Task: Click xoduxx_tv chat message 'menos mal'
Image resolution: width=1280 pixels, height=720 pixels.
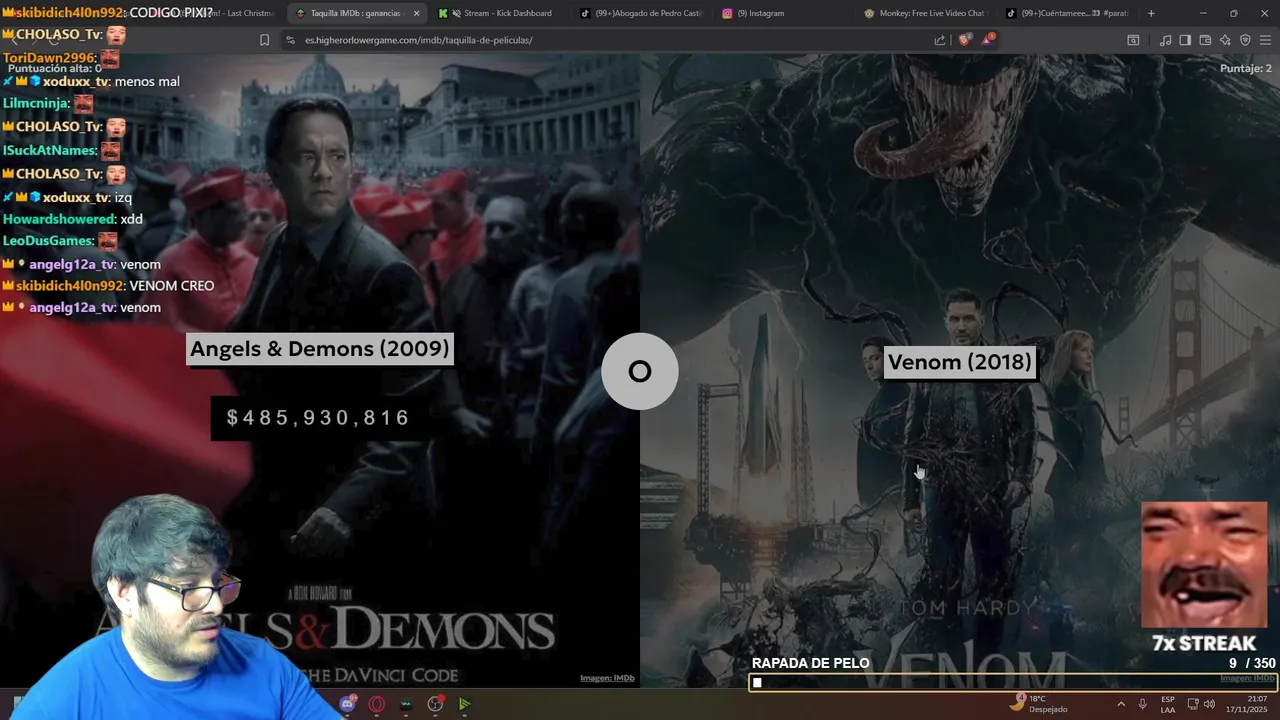Action: point(147,81)
